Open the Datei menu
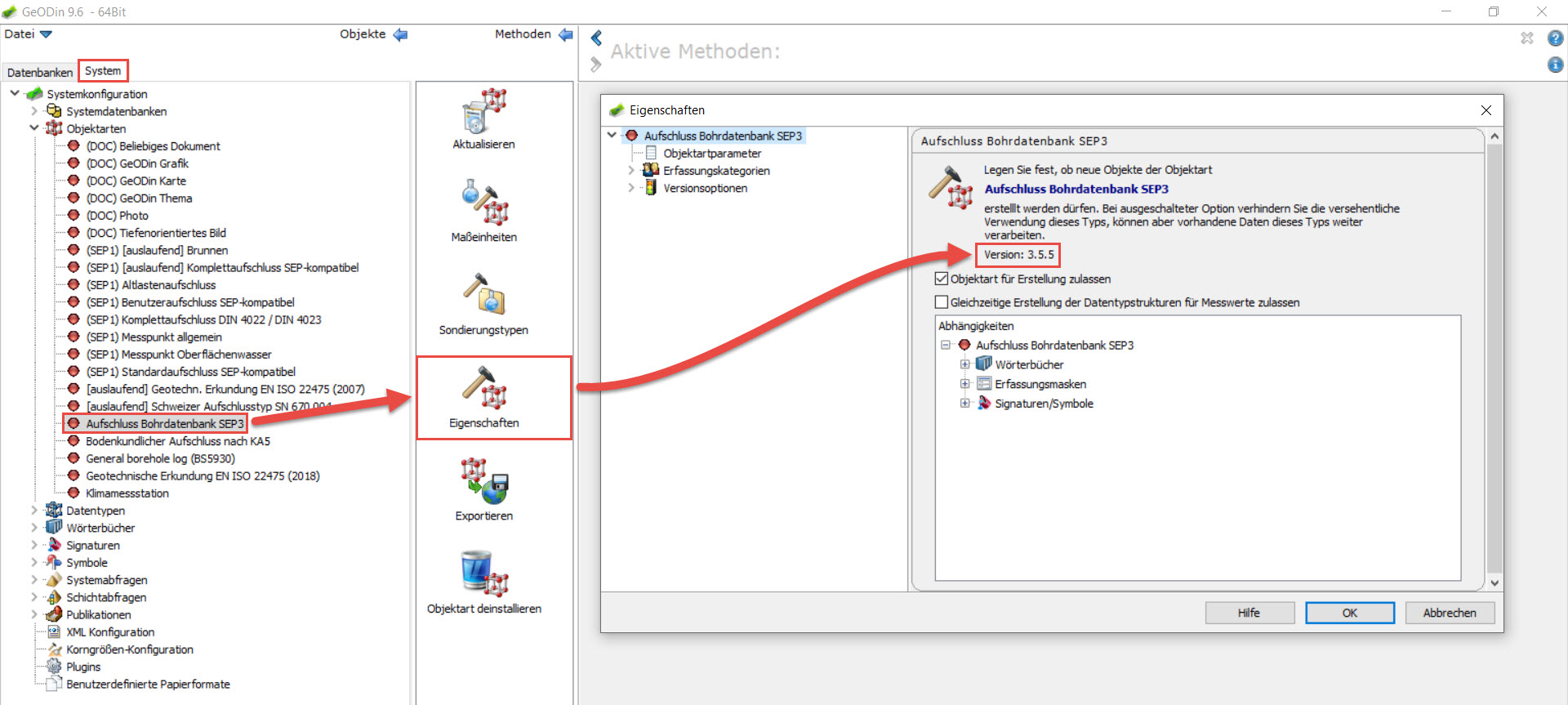This screenshot has width=1568, height=705. click(x=28, y=34)
